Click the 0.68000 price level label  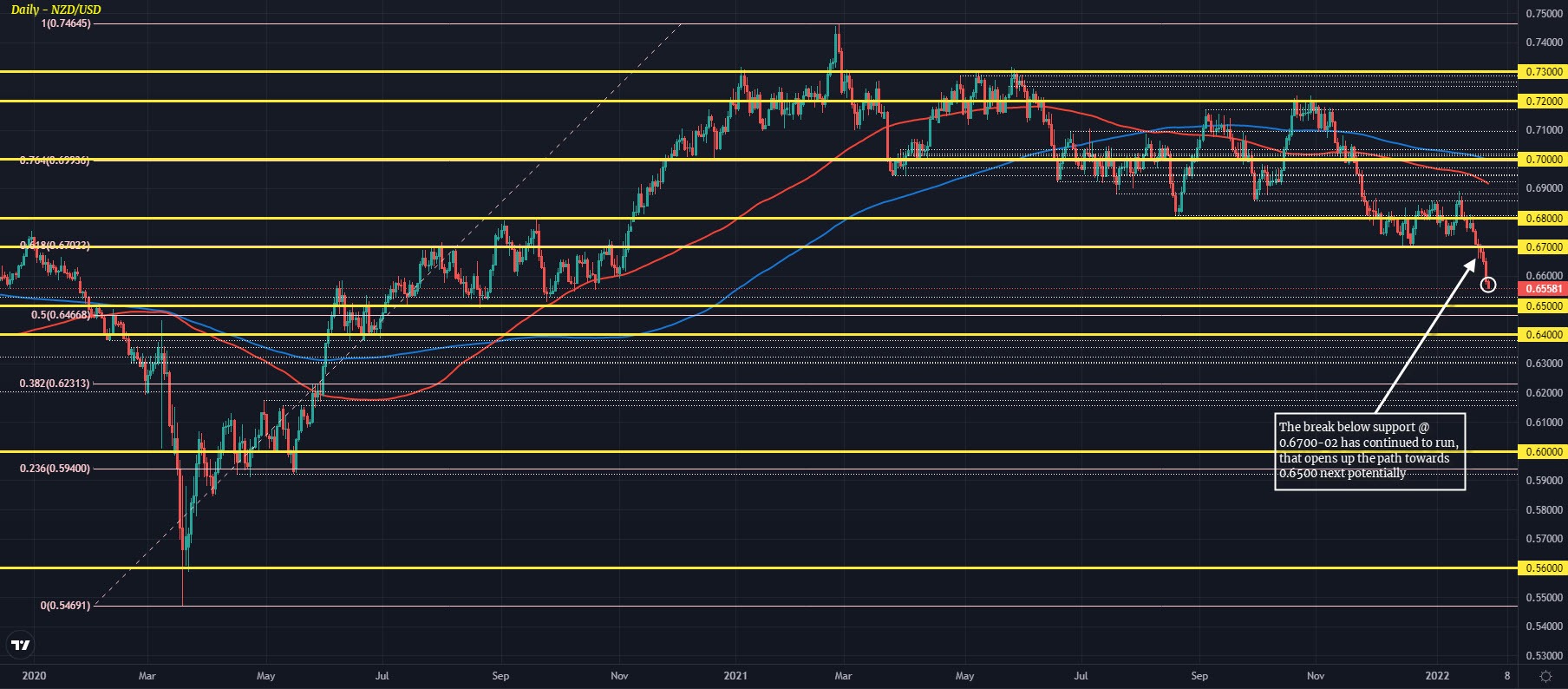pos(1542,218)
